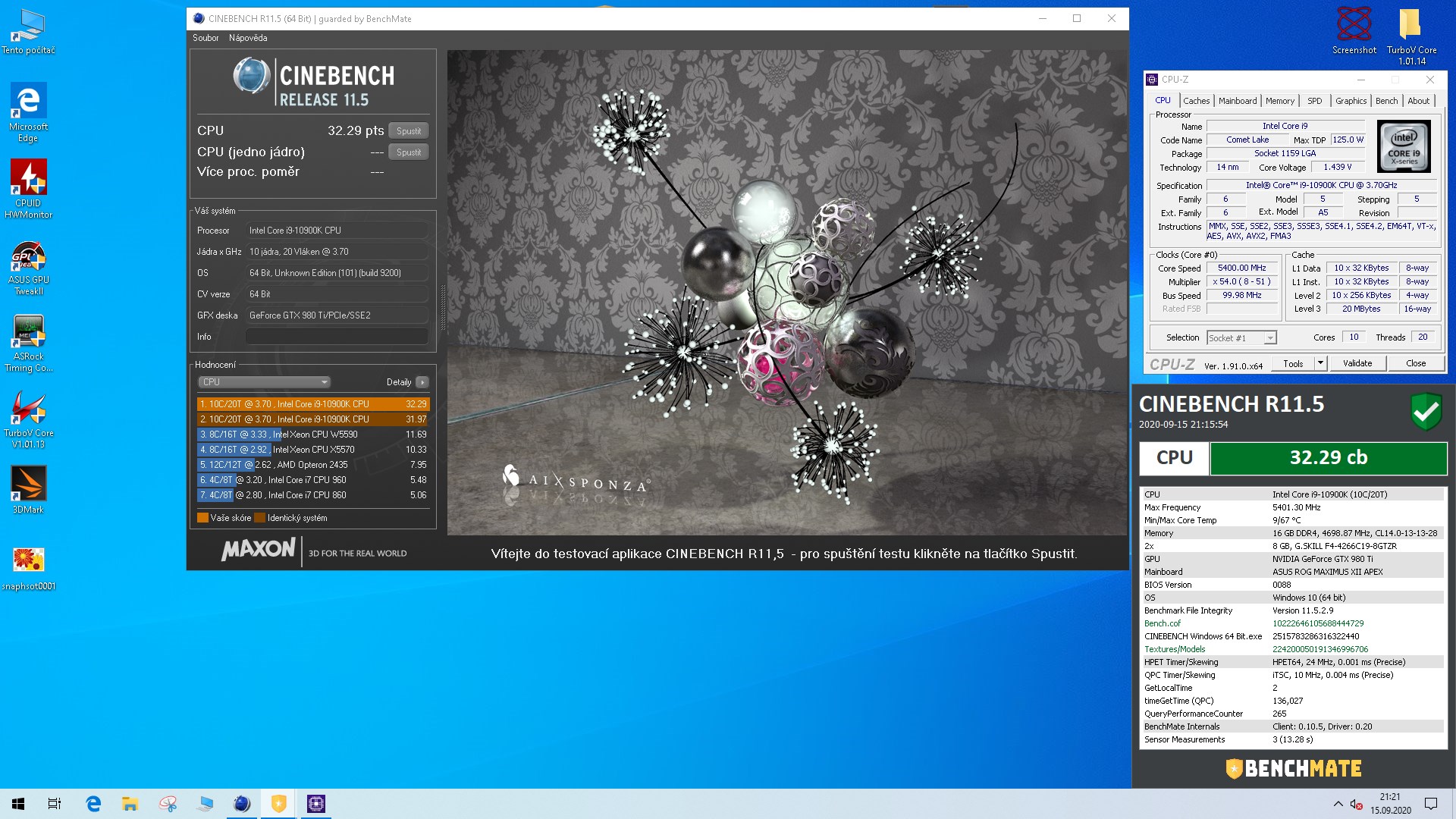The height and width of the screenshot is (819, 1456).
Task: Select Intel Xeon CPU W5590 ranking row
Action: point(313,435)
